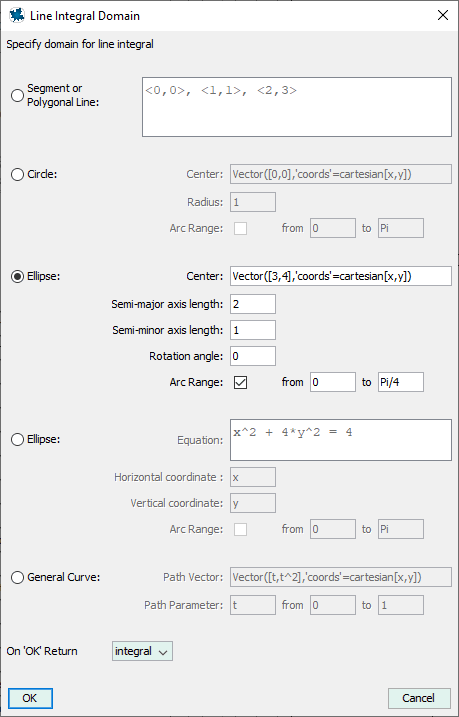Close the Line Integral Domain dialog
The height and width of the screenshot is (717, 459).
(x=443, y=16)
